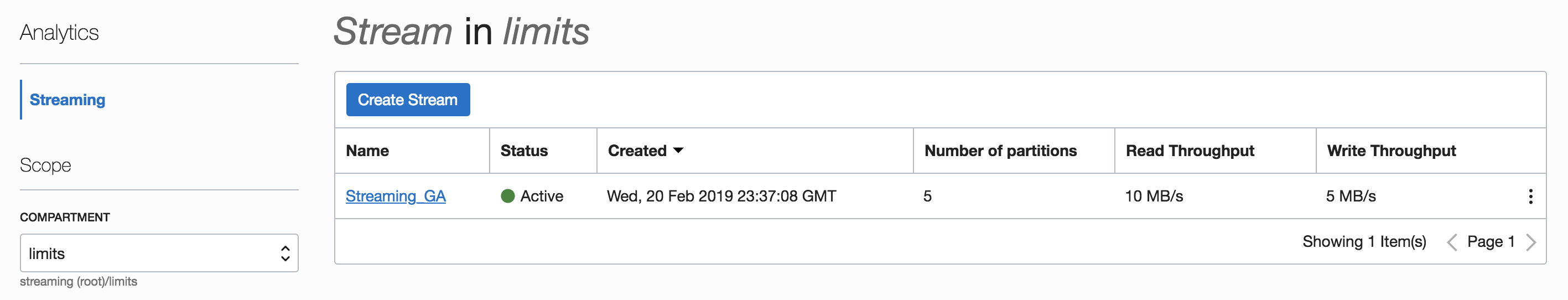This screenshot has width=1568, height=300.
Task: Click the Analytics sidebar heading
Action: (x=59, y=32)
